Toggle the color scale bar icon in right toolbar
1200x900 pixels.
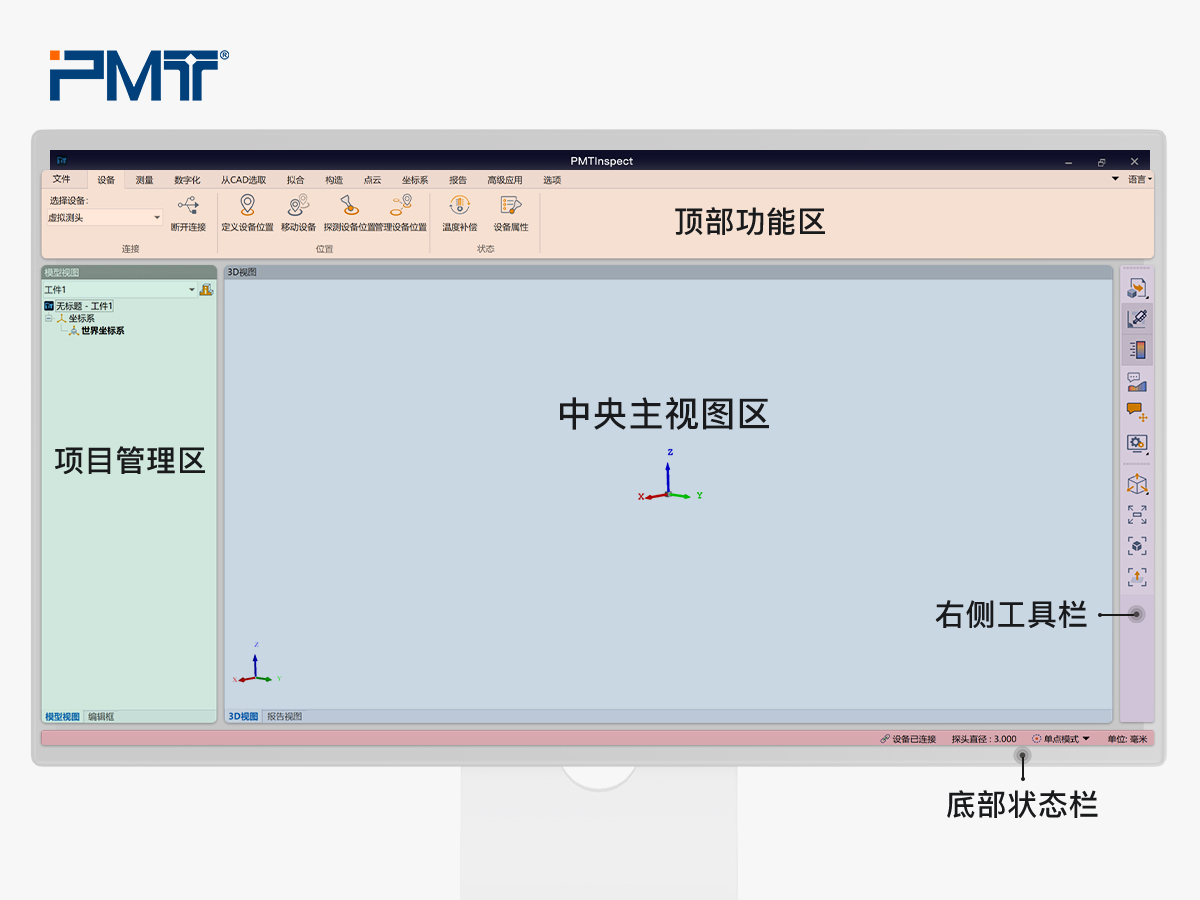click(x=1137, y=350)
